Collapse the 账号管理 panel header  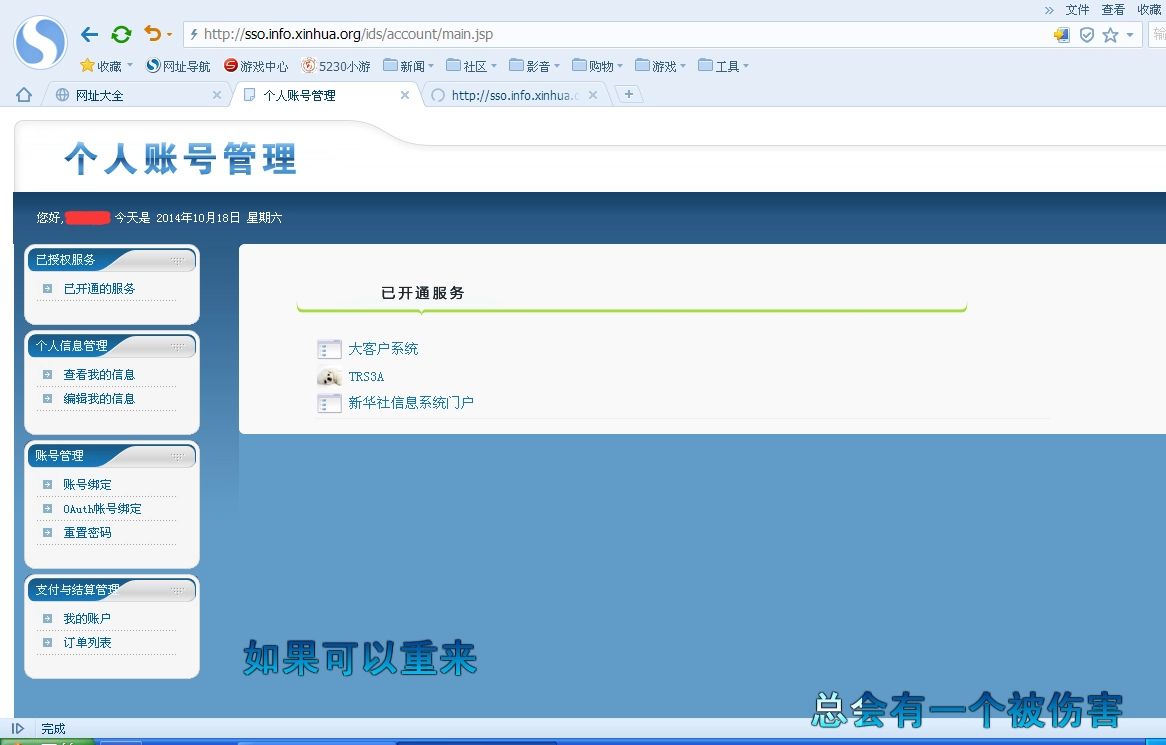click(112, 456)
